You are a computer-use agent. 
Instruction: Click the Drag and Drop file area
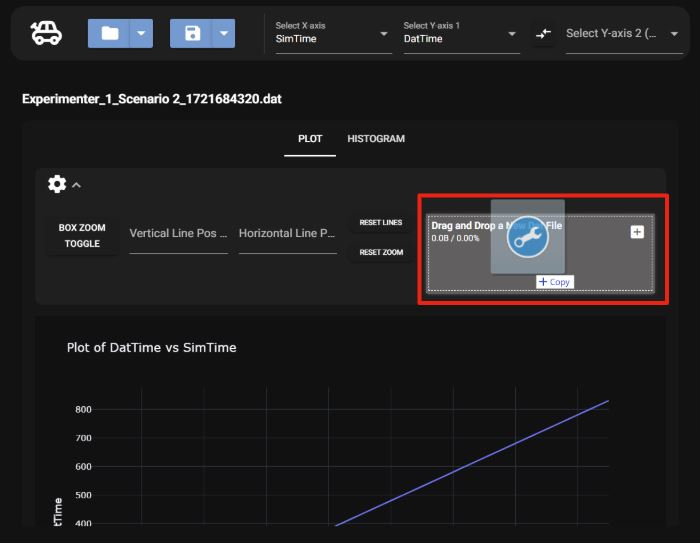pyautogui.click(x=541, y=253)
